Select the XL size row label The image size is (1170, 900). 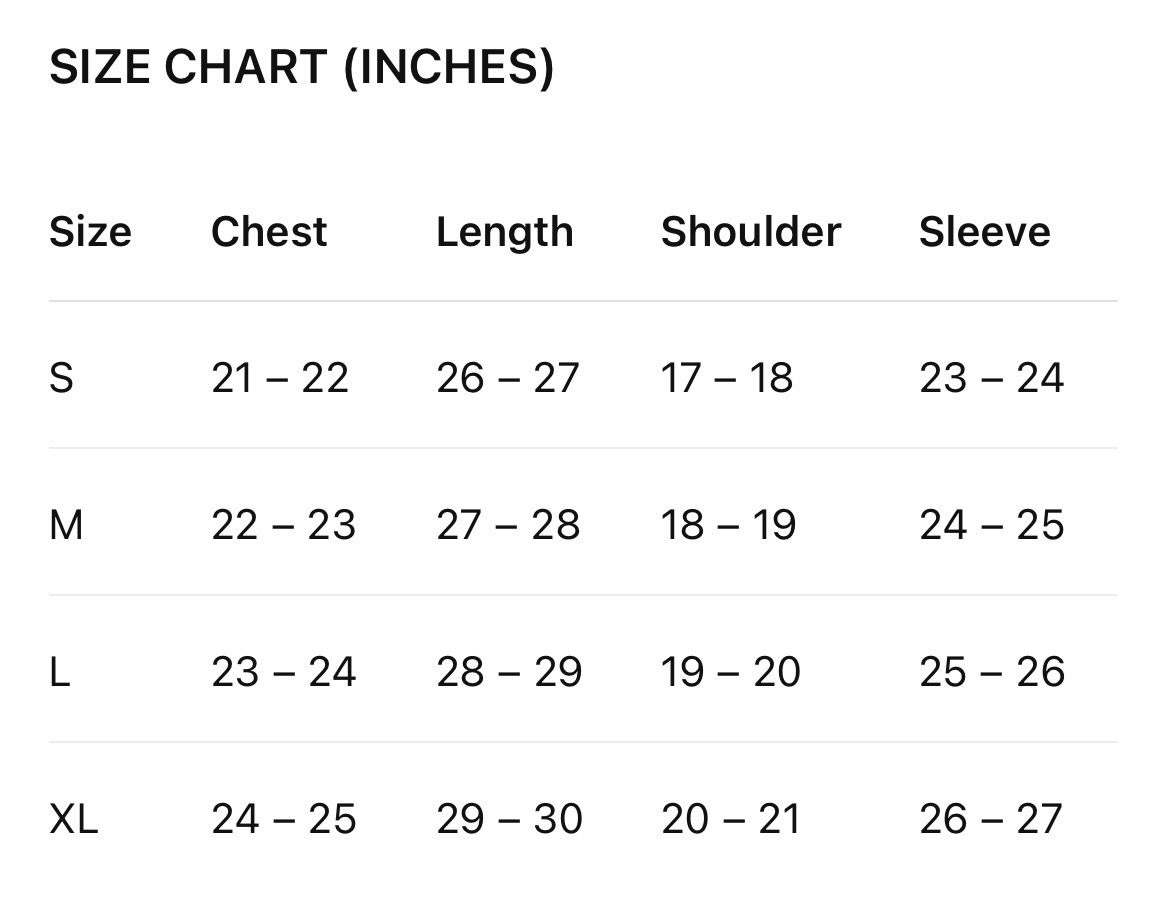point(73,819)
